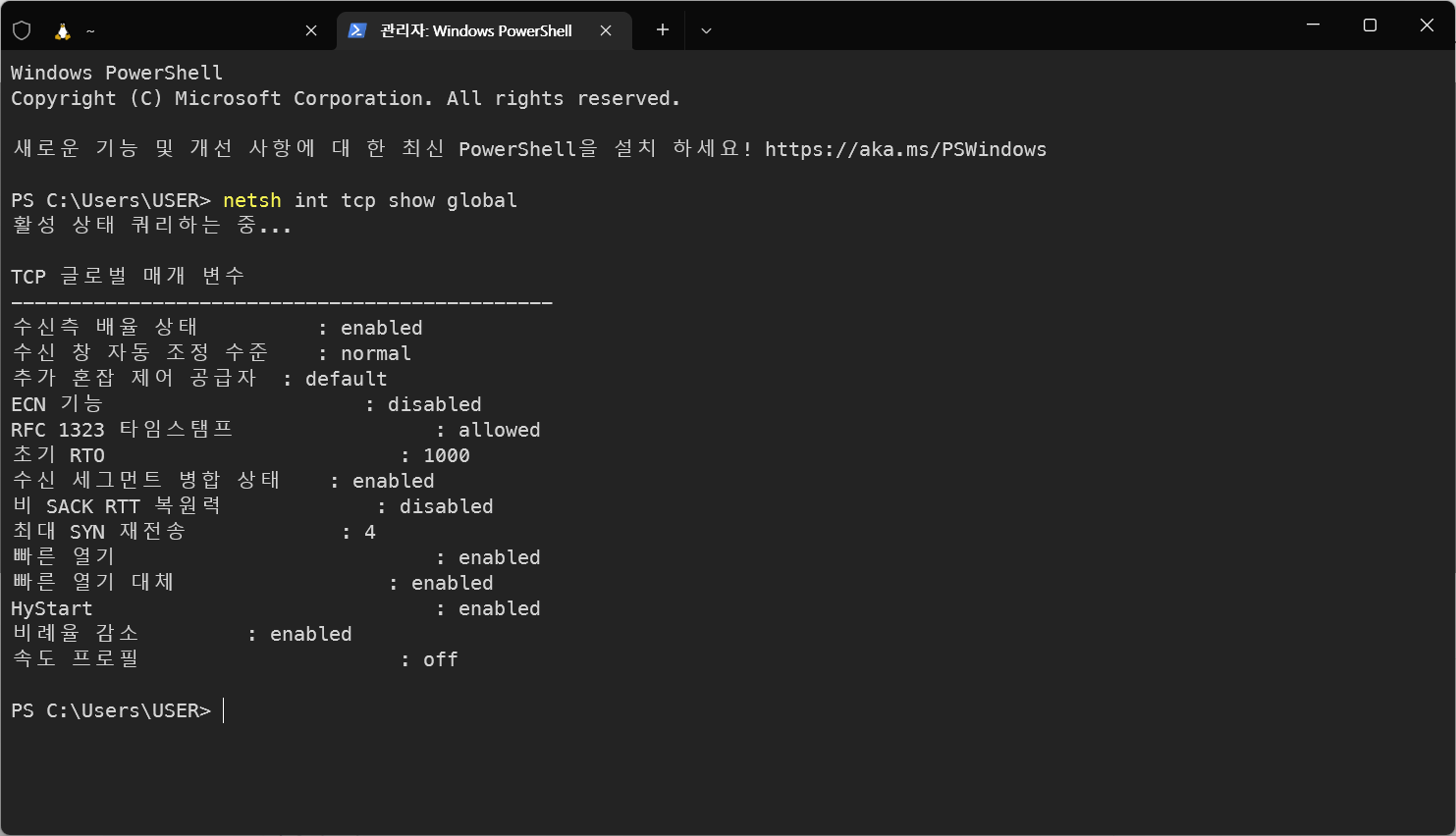Click the '빠른 열기' enabled row
Screen dimensions: 1456x836
(276, 557)
